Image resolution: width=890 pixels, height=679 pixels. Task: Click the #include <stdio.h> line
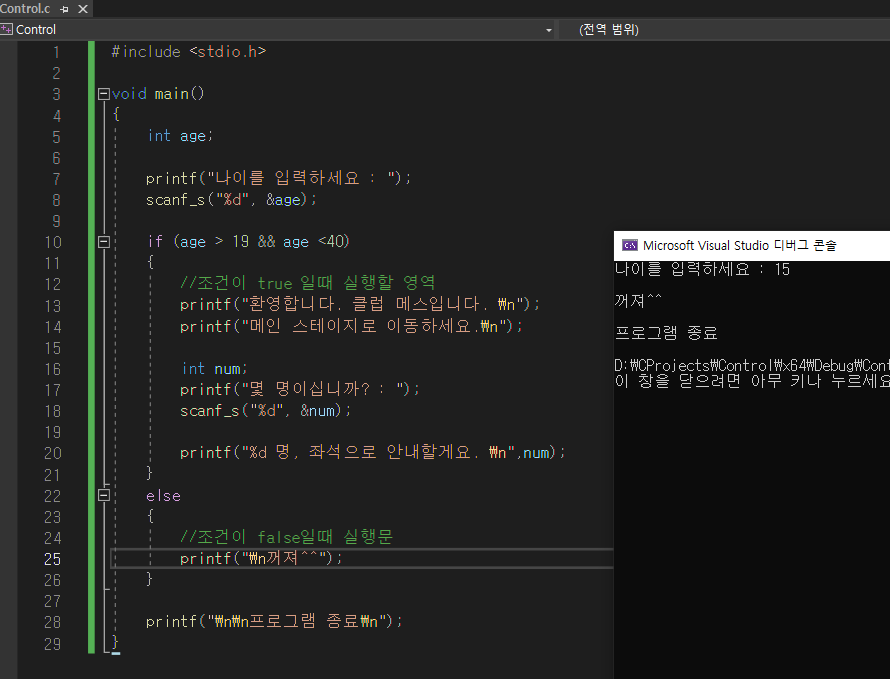[188, 52]
